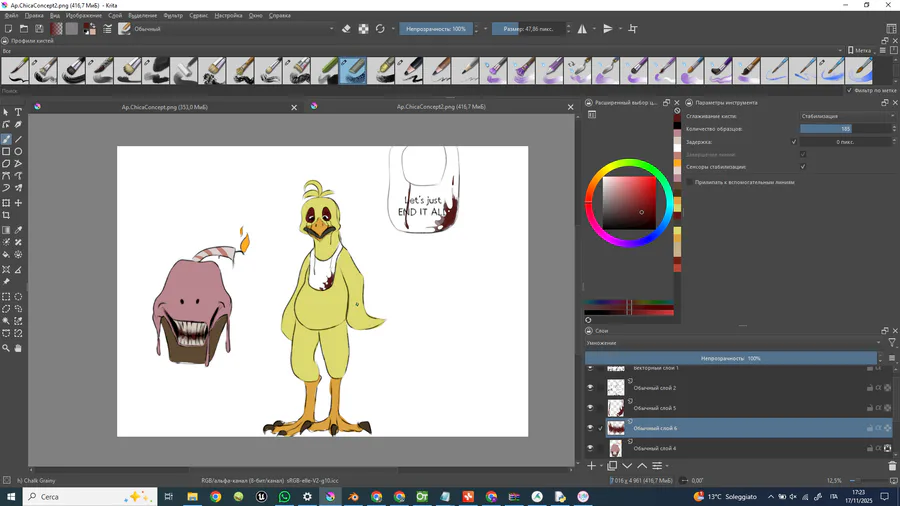Open the 'Сглаживание кисти' dropdown

point(846,116)
